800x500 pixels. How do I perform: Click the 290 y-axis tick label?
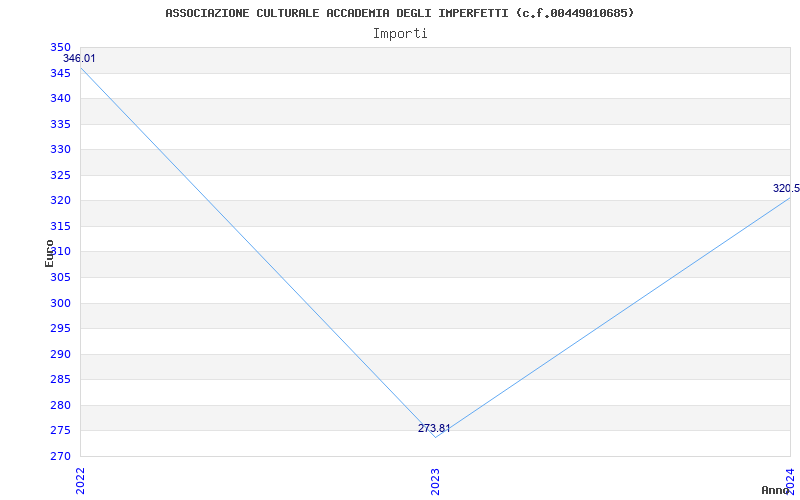click(60, 355)
